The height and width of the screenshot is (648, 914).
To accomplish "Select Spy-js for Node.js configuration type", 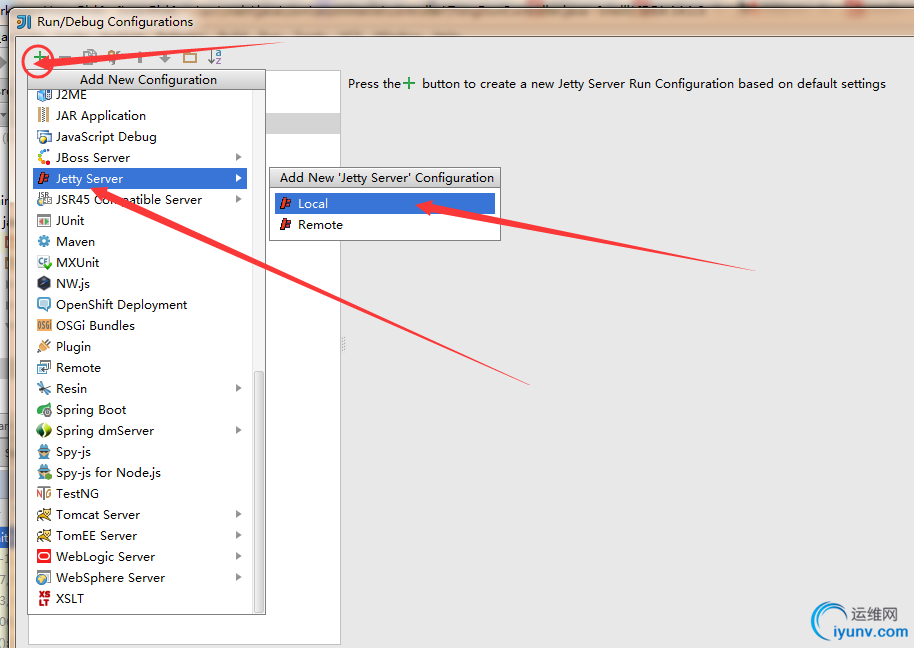I will coord(140,473).
